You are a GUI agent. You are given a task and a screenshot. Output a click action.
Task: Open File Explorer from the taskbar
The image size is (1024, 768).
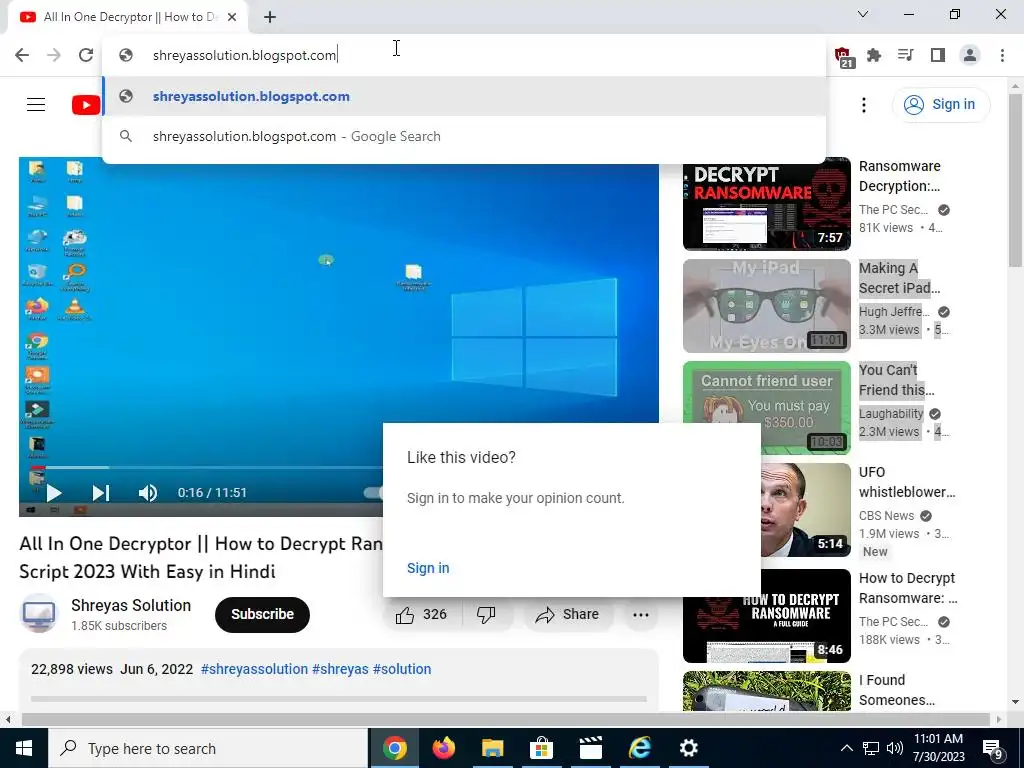(492, 748)
